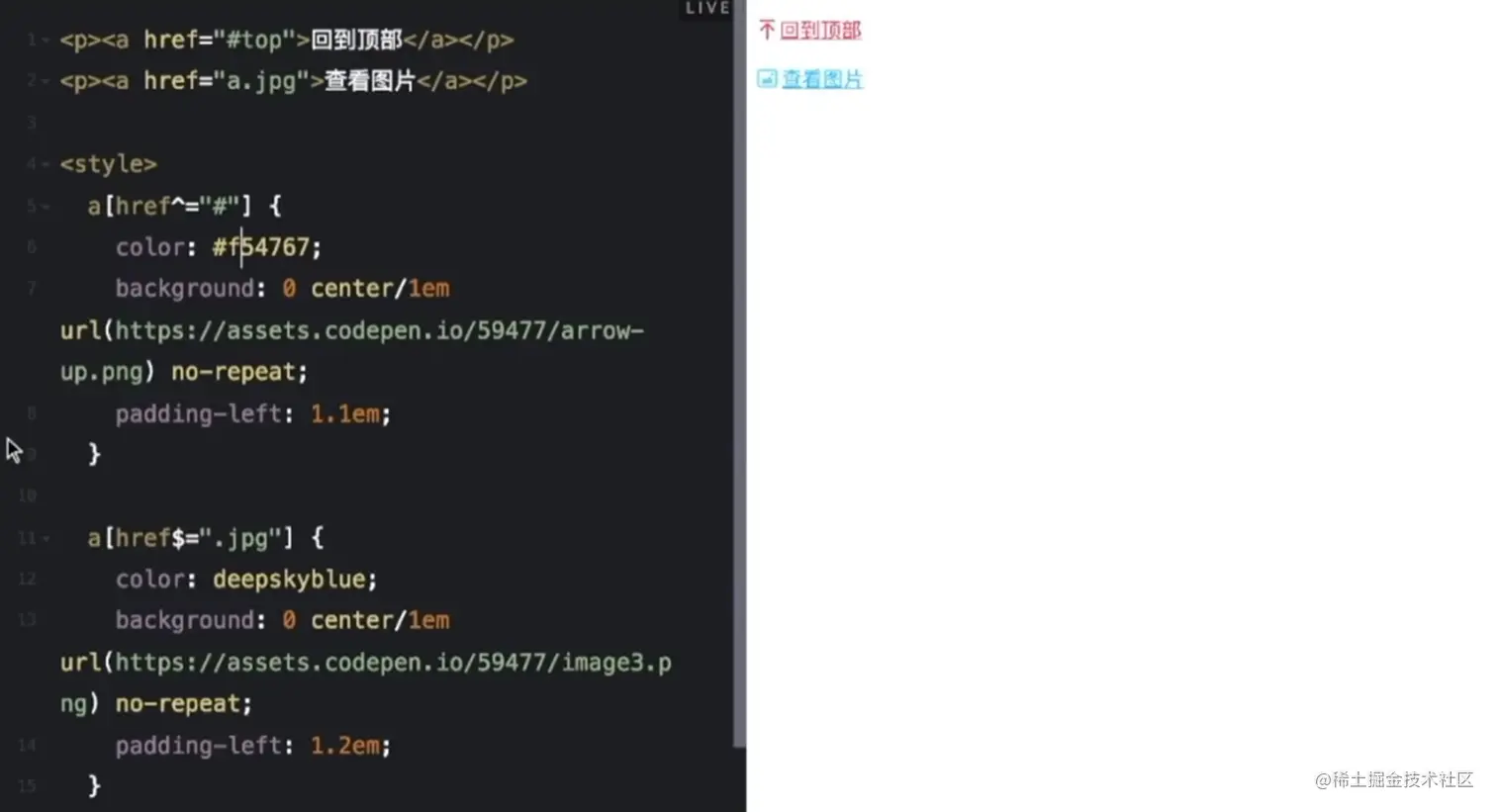
Task: Fold the a[href$=".jpg"] rule on line 11
Action: [x=46, y=538]
